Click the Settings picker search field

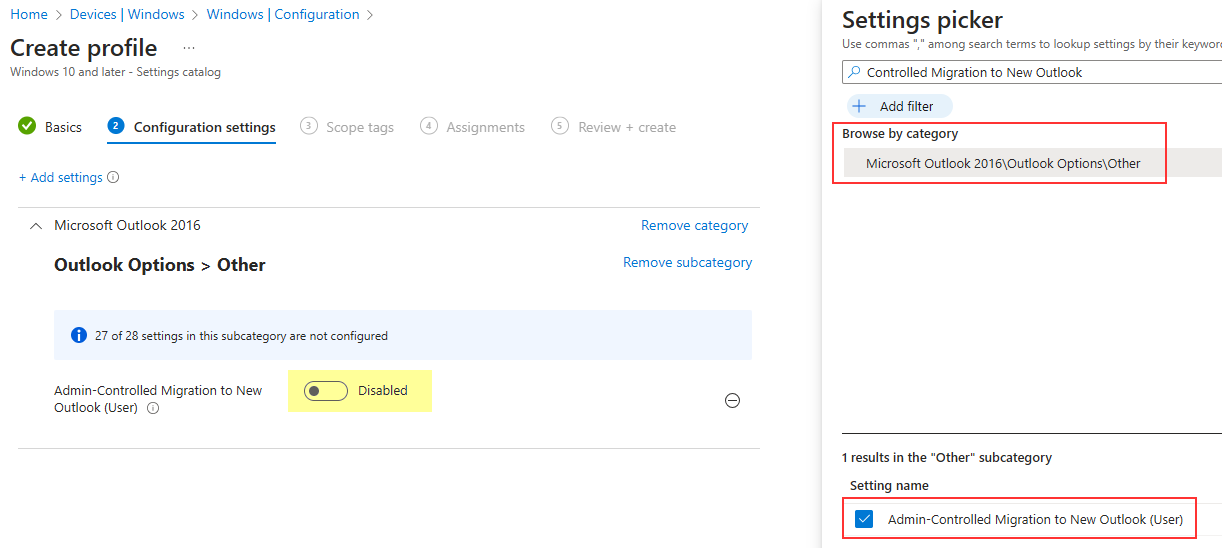pyautogui.click(x=1032, y=72)
